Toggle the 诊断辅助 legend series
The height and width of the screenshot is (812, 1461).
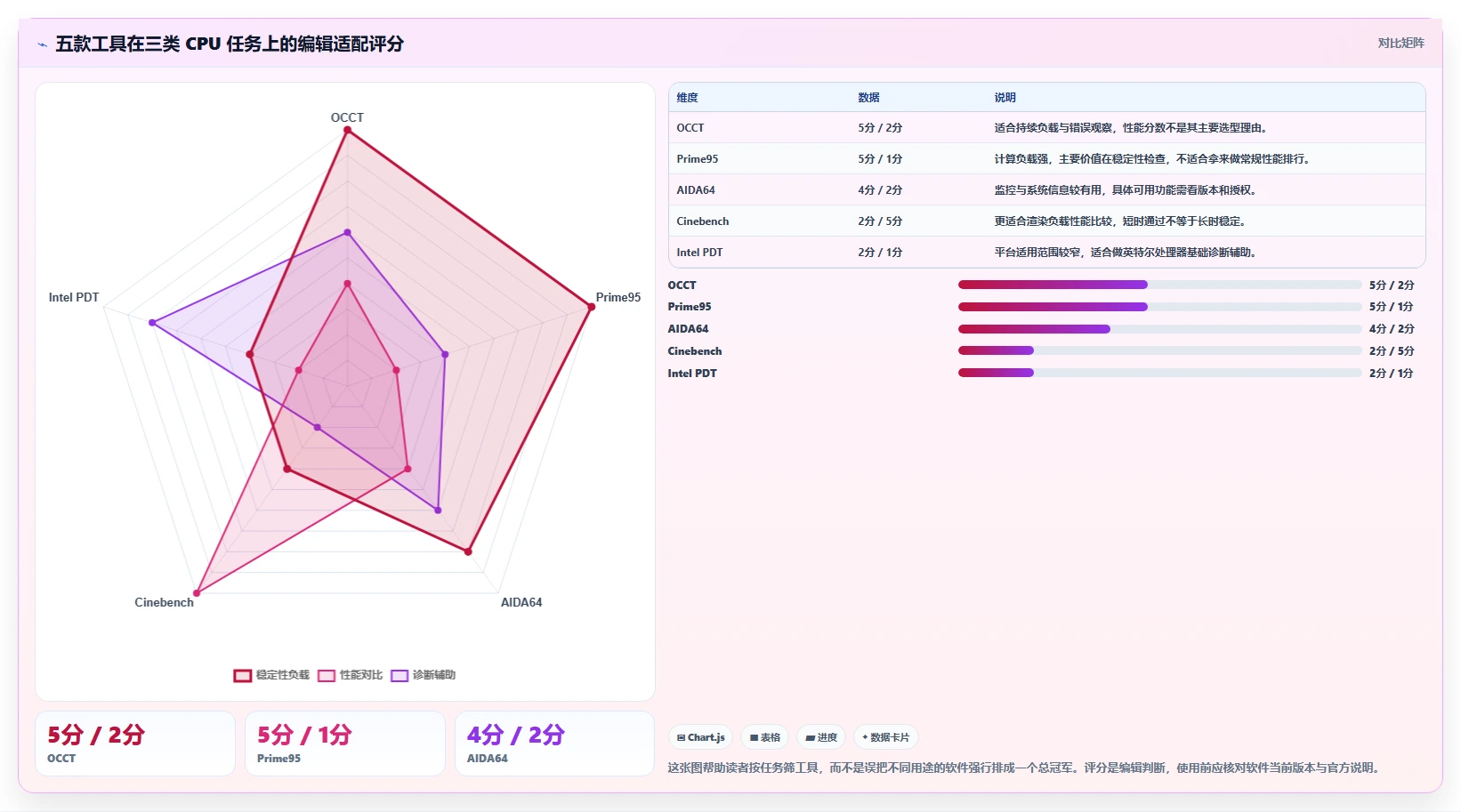[424, 675]
